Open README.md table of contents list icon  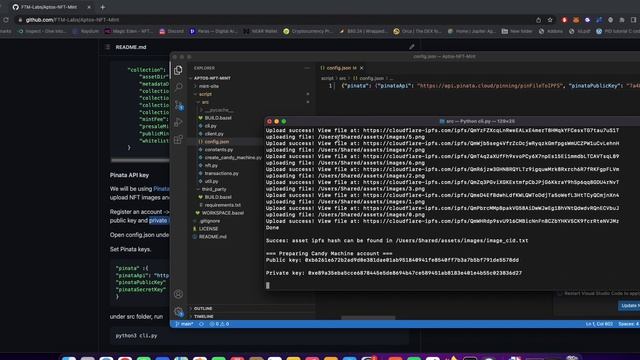point(108,47)
